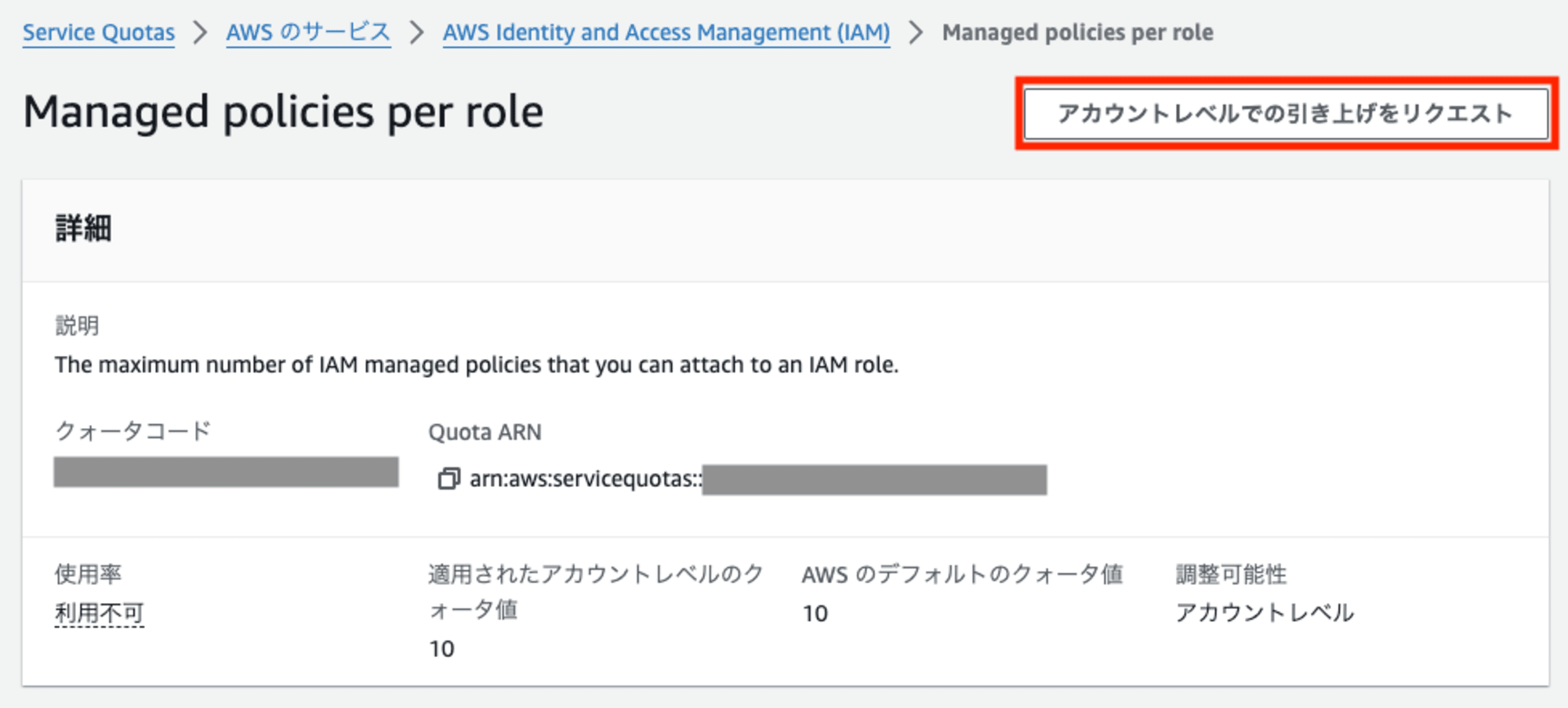Click AWS のデフォルトのクォータ値 label
1568x708 pixels.
click(x=962, y=574)
